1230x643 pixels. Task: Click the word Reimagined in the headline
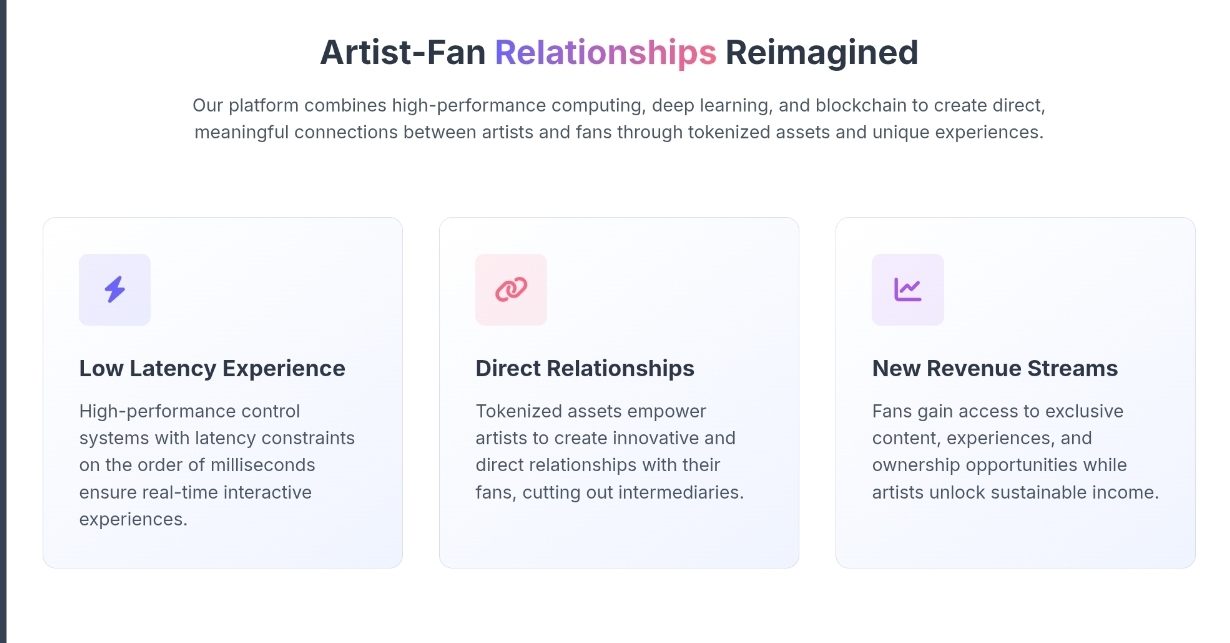[822, 52]
